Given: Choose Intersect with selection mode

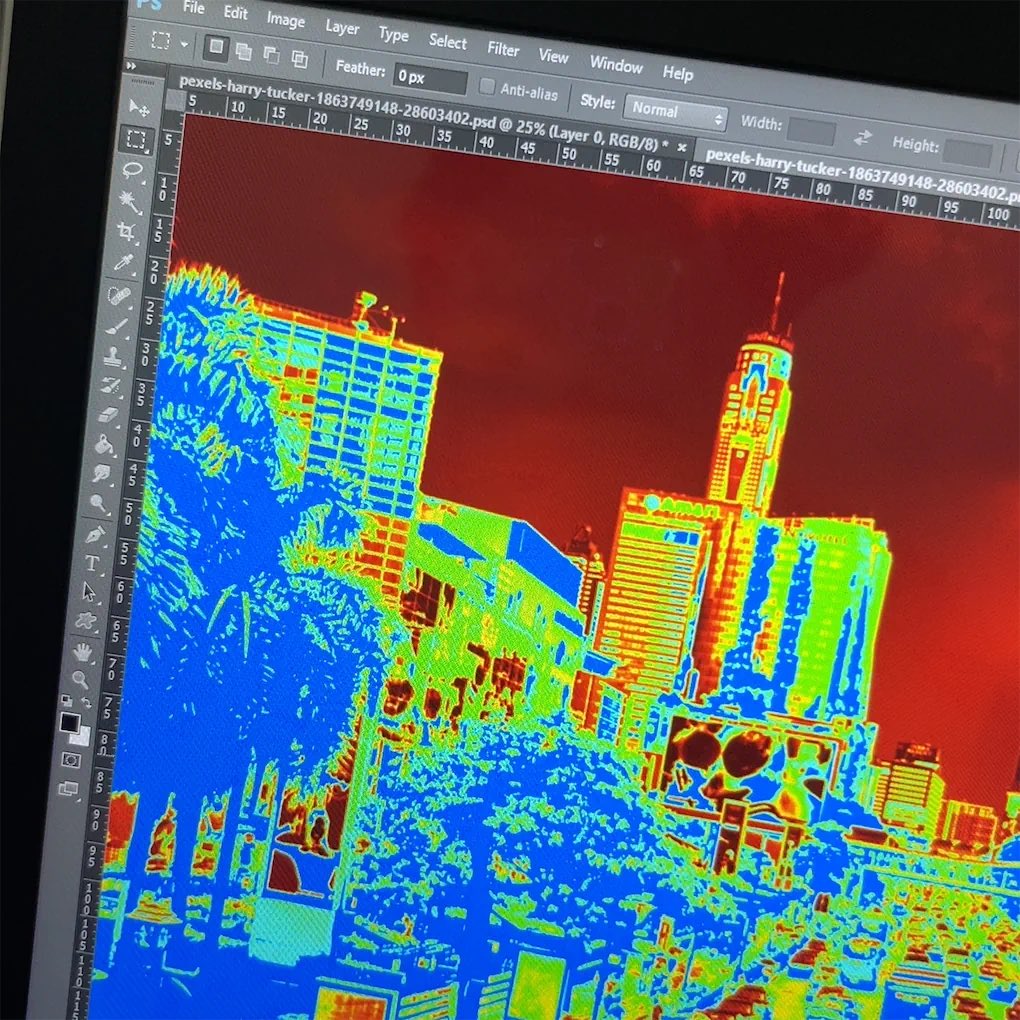Looking at the screenshot, I should coord(300,59).
